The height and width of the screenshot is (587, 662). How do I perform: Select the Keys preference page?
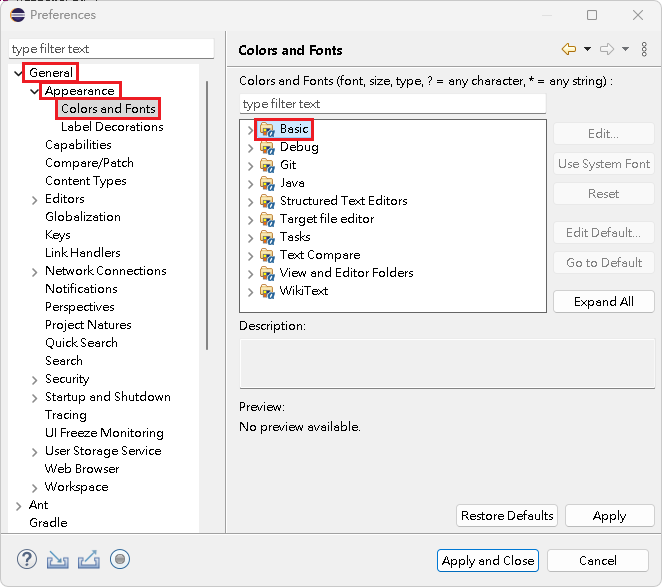[58, 235]
